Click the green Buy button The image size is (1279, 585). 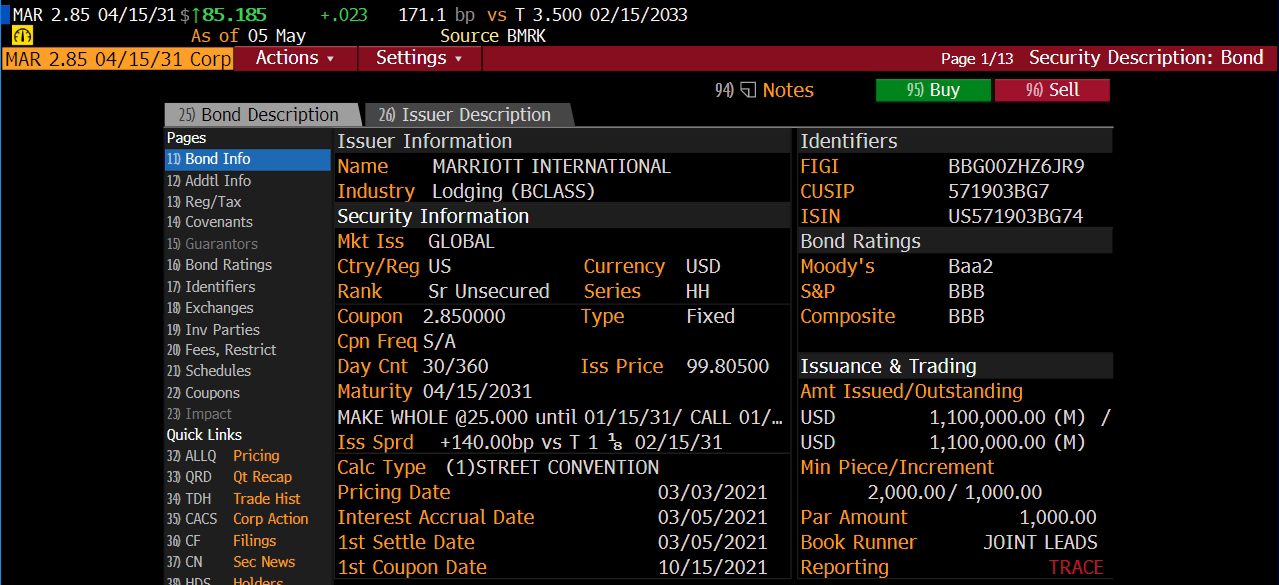pyautogui.click(x=933, y=90)
